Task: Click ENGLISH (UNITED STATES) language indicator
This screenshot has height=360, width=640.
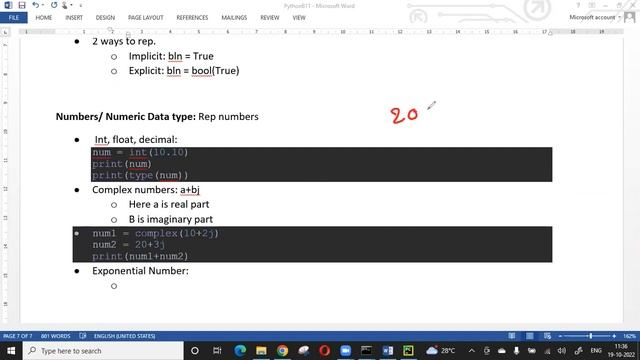Action: [x=124, y=336]
